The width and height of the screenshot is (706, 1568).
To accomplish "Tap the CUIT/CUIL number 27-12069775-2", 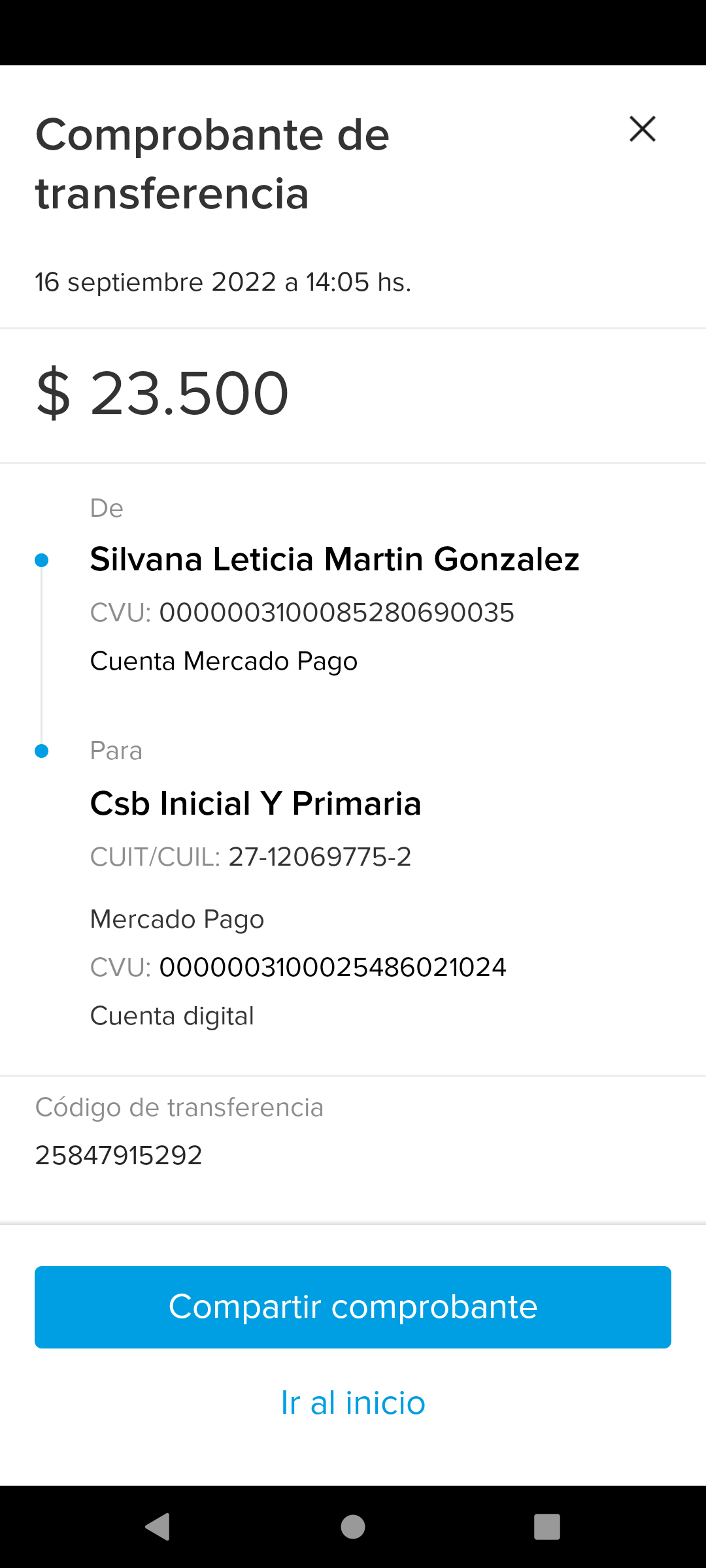I will tap(320, 857).
